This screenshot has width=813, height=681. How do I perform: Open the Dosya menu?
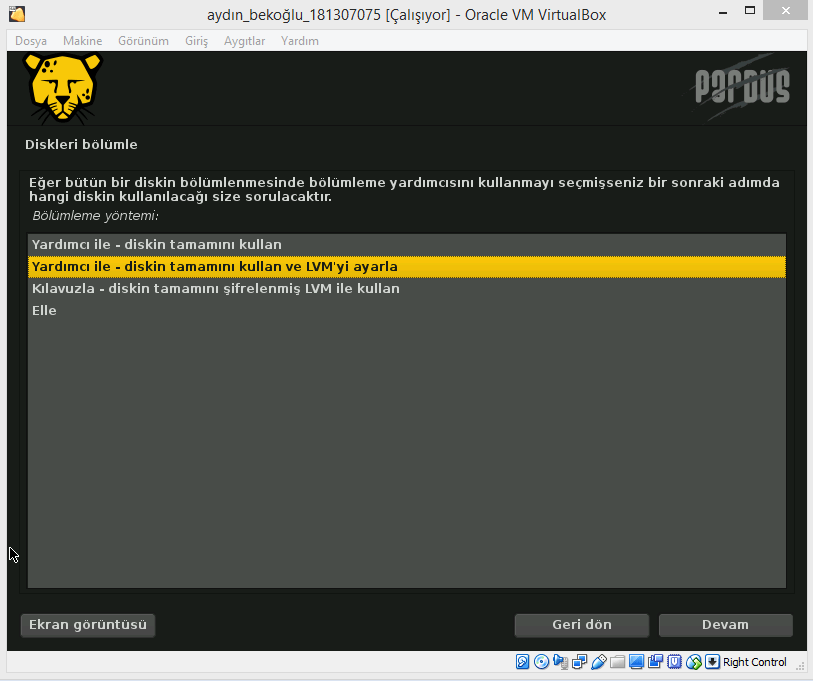pyautogui.click(x=31, y=41)
